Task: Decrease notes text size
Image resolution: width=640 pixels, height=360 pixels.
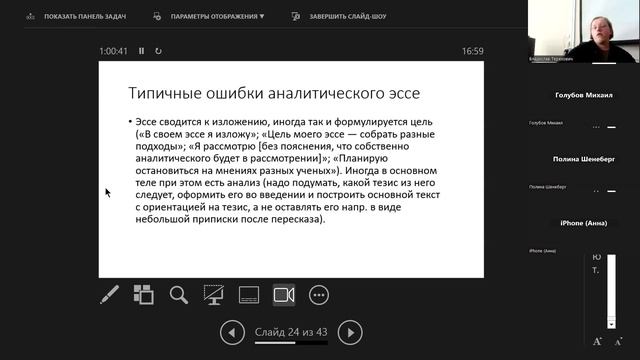Action: tap(618, 341)
